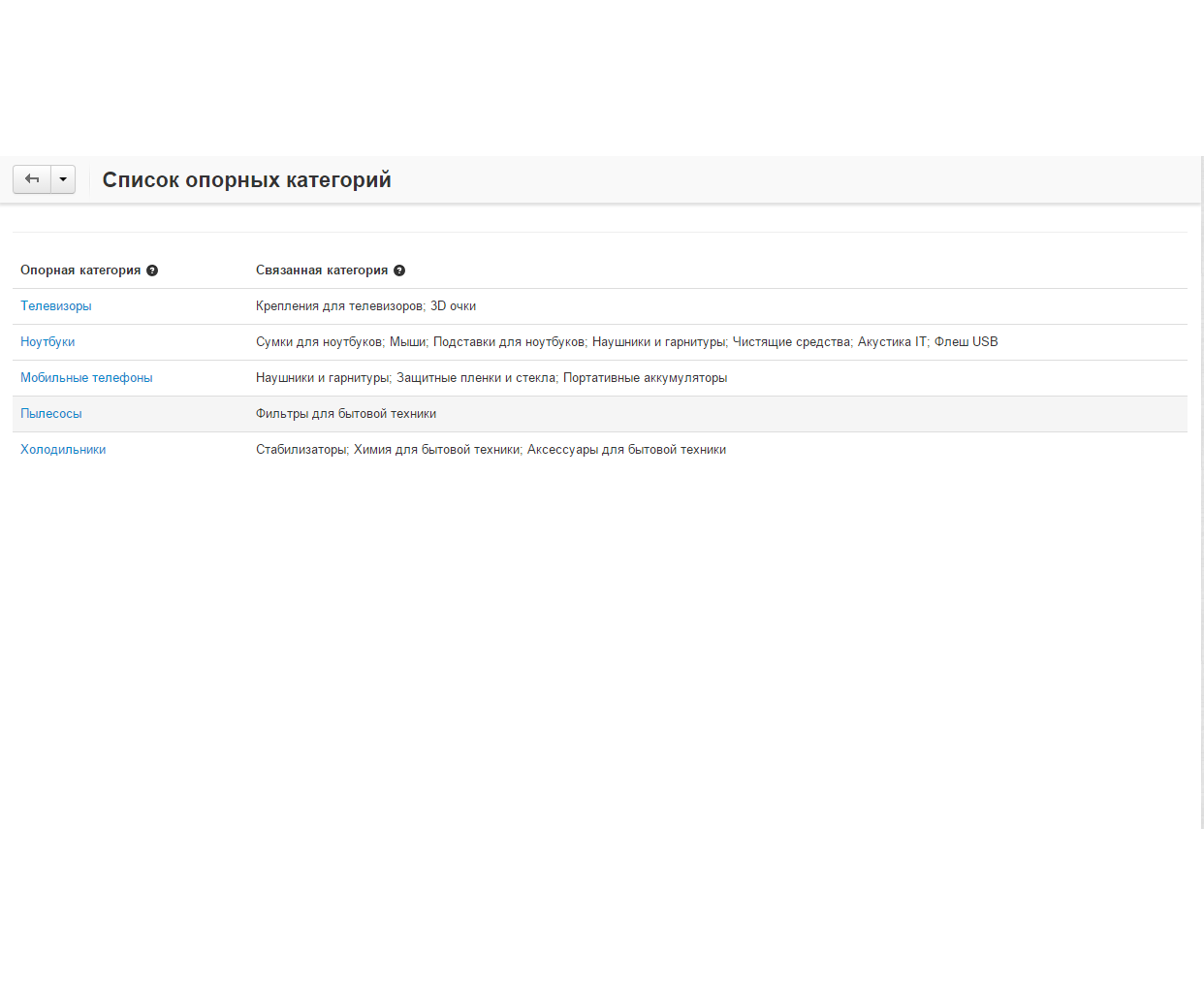Viewport: 1204px width, 986px height.
Task: Click the Опорная категория column header
Action: coord(80,270)
